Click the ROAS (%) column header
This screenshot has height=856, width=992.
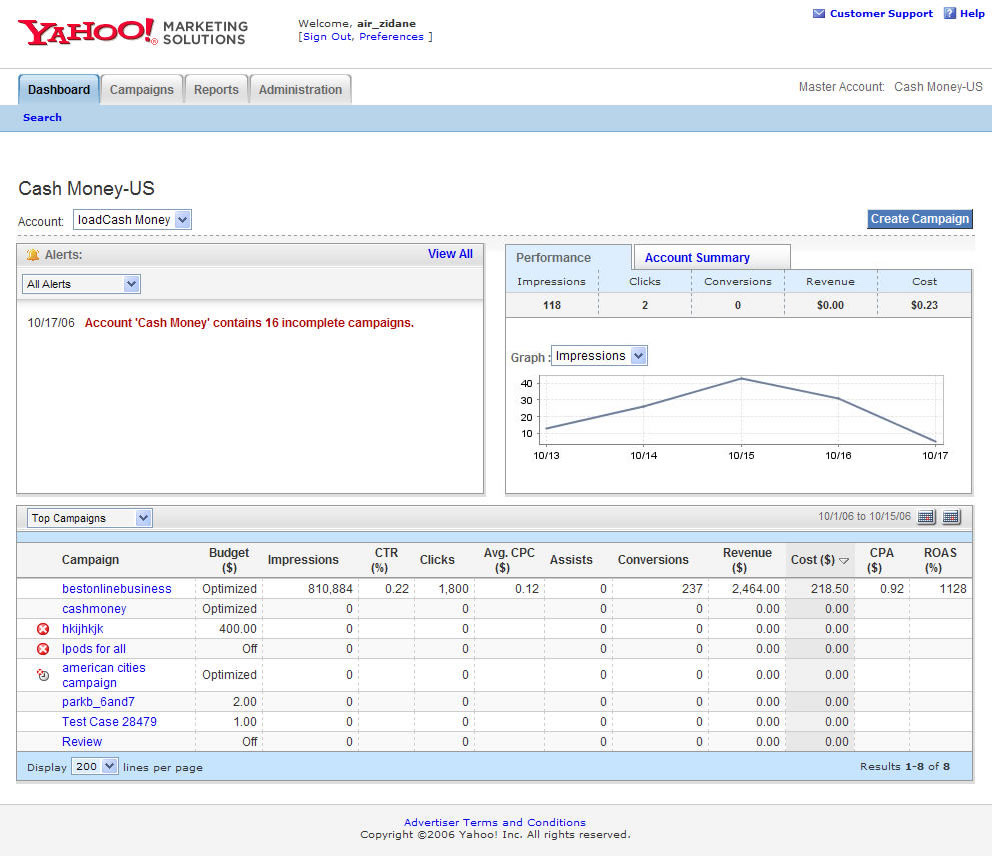pos(940,560)
